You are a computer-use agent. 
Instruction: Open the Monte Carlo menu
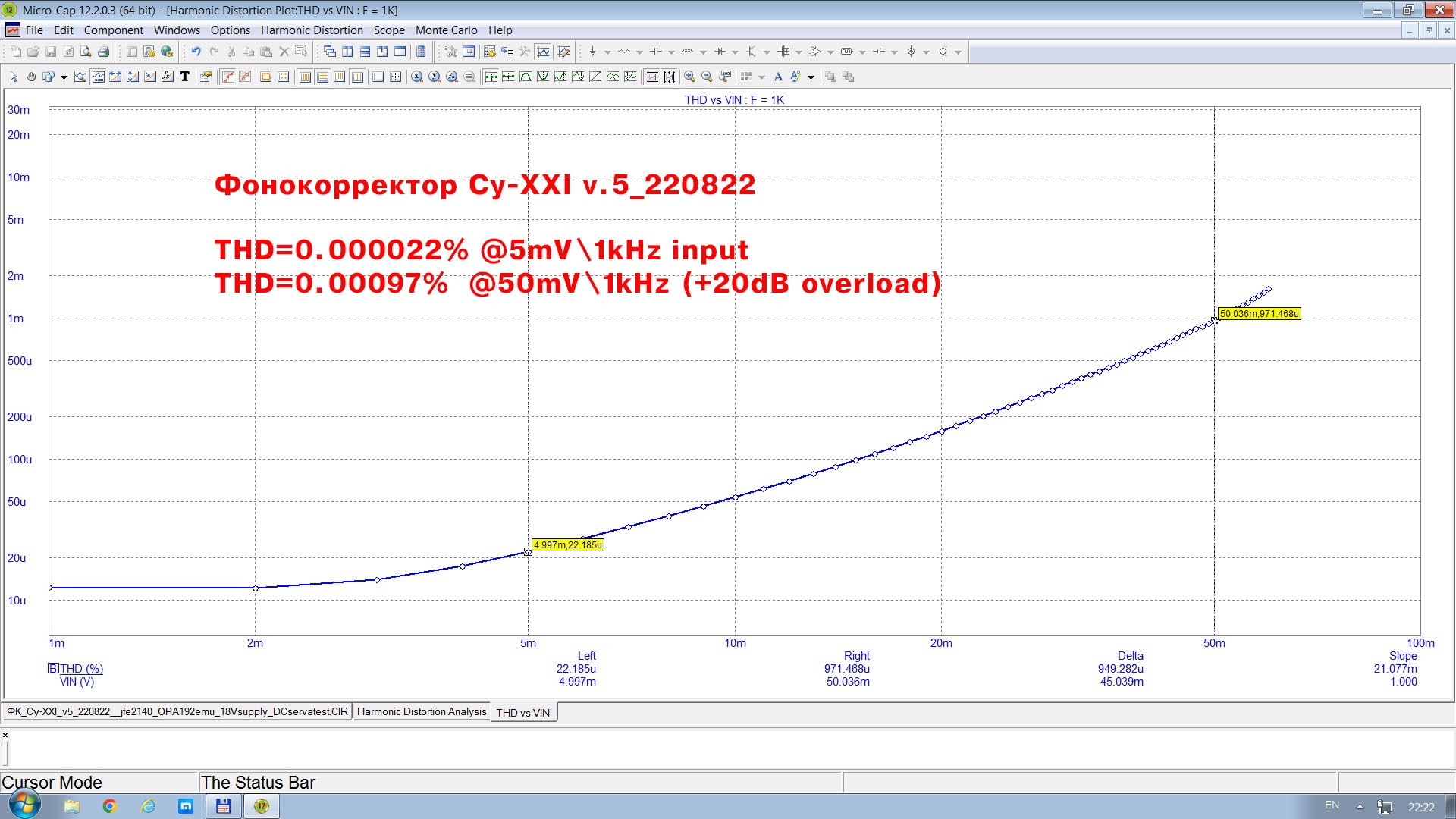[x=446, y=30]
